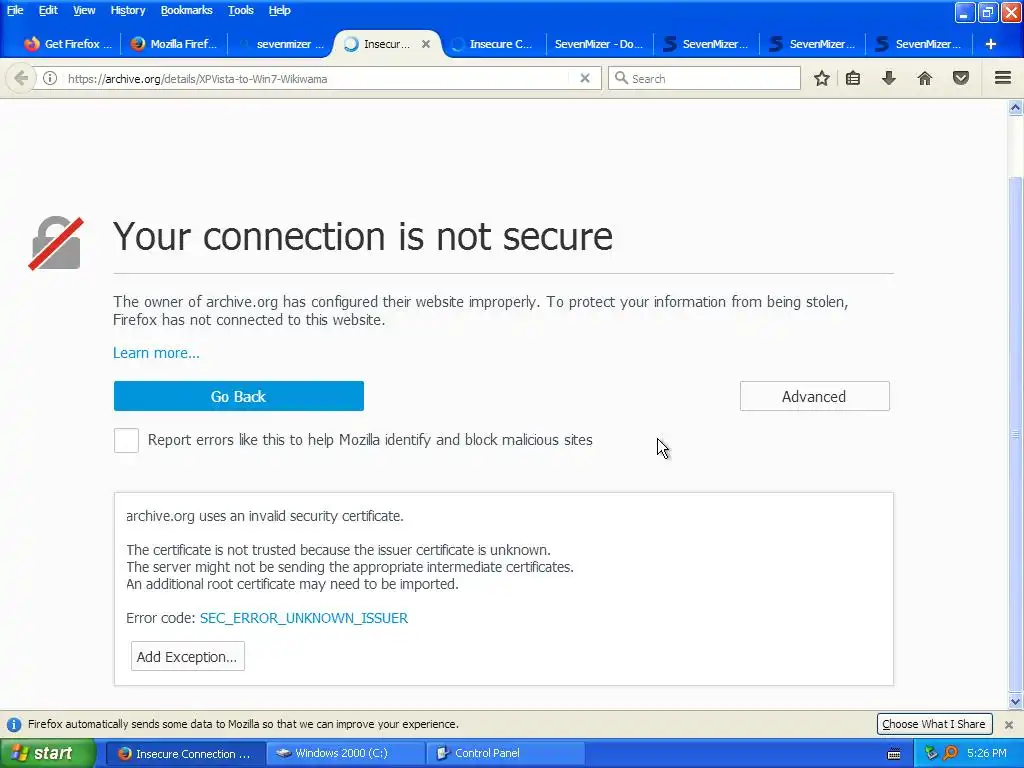
Task: Bookmark this page with the star icon
Action: click(822, 78)
